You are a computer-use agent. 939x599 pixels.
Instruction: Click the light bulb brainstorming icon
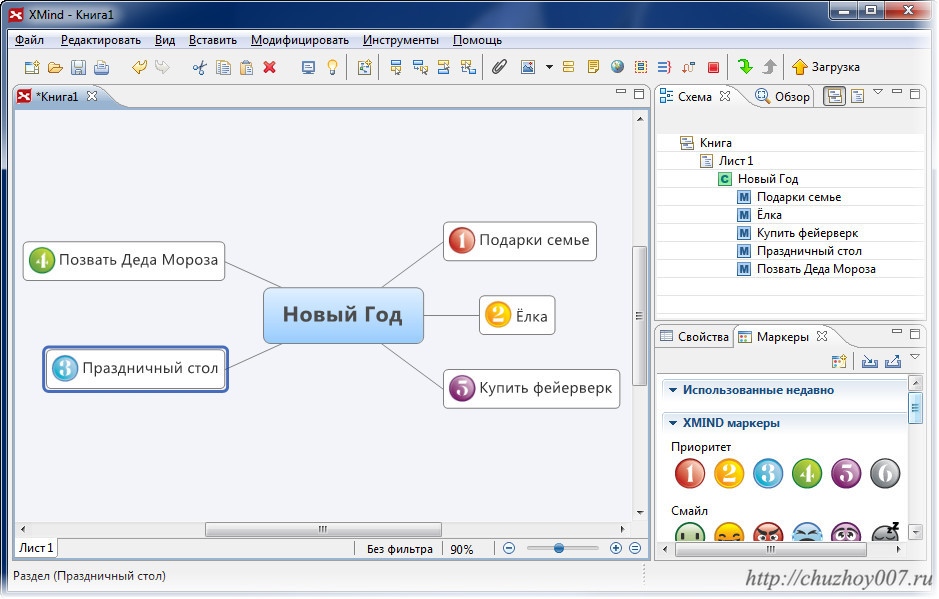click(332, 67)
